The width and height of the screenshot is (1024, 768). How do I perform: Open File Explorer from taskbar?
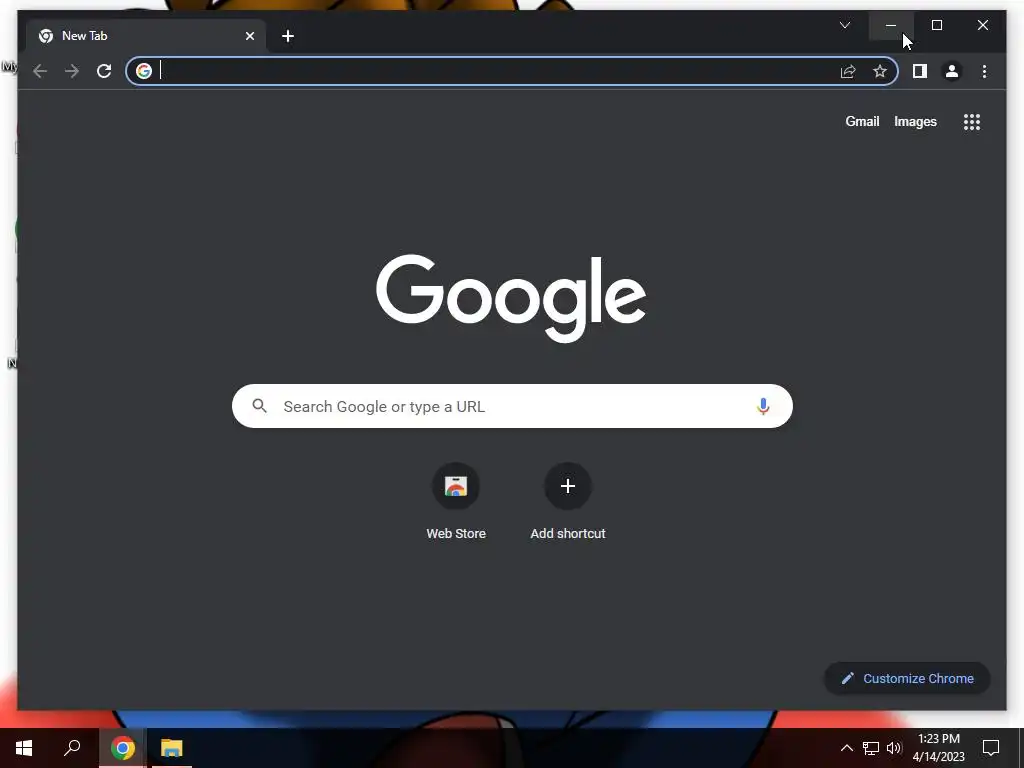point(172,748)
